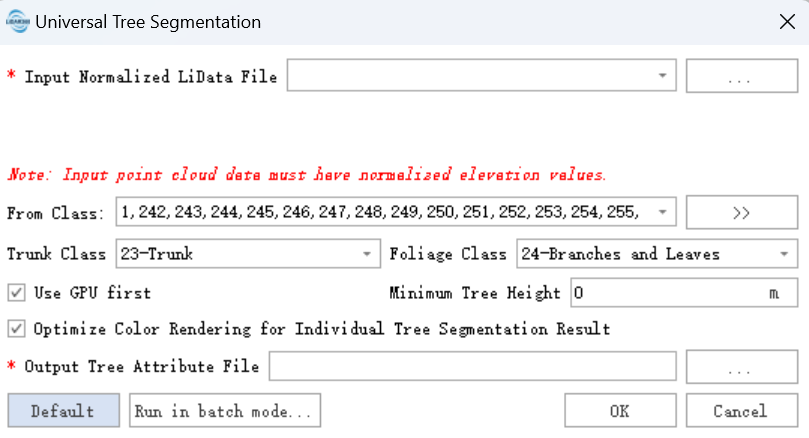
Task: Confirm with the OK button
Action: pyautogui.click(x=620, y=411)
